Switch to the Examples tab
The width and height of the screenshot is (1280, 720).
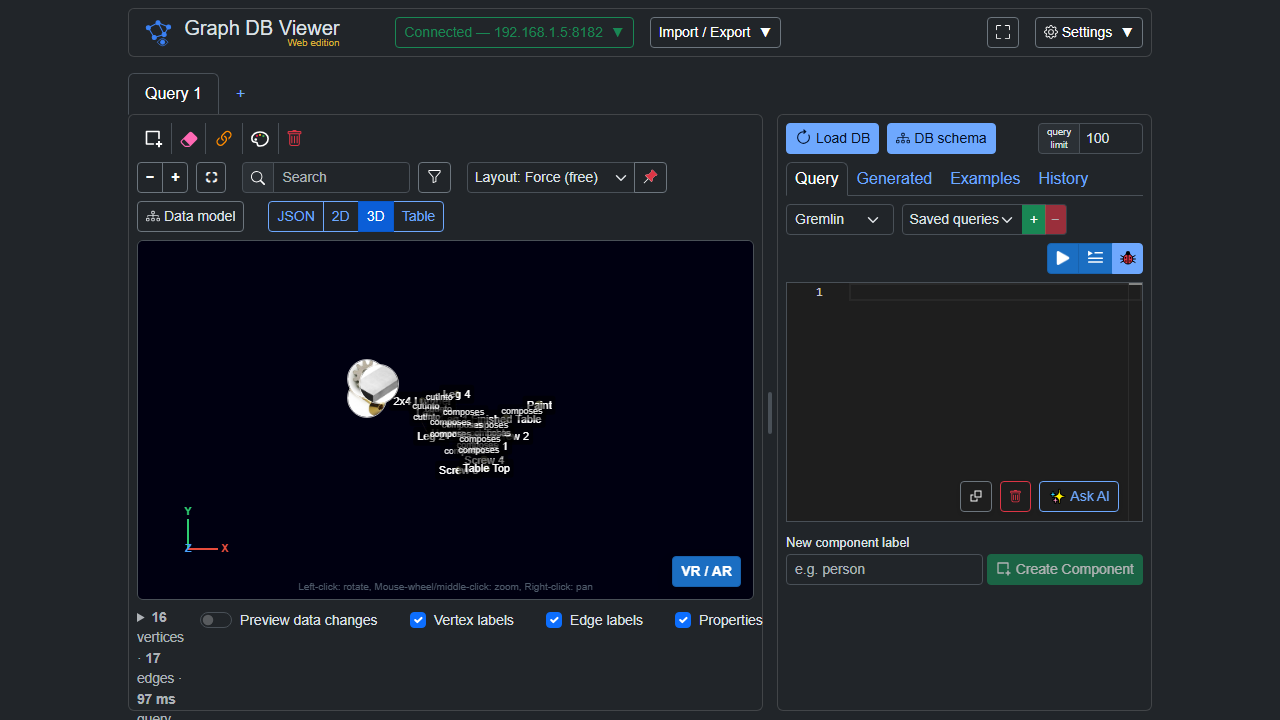point(985,178)
